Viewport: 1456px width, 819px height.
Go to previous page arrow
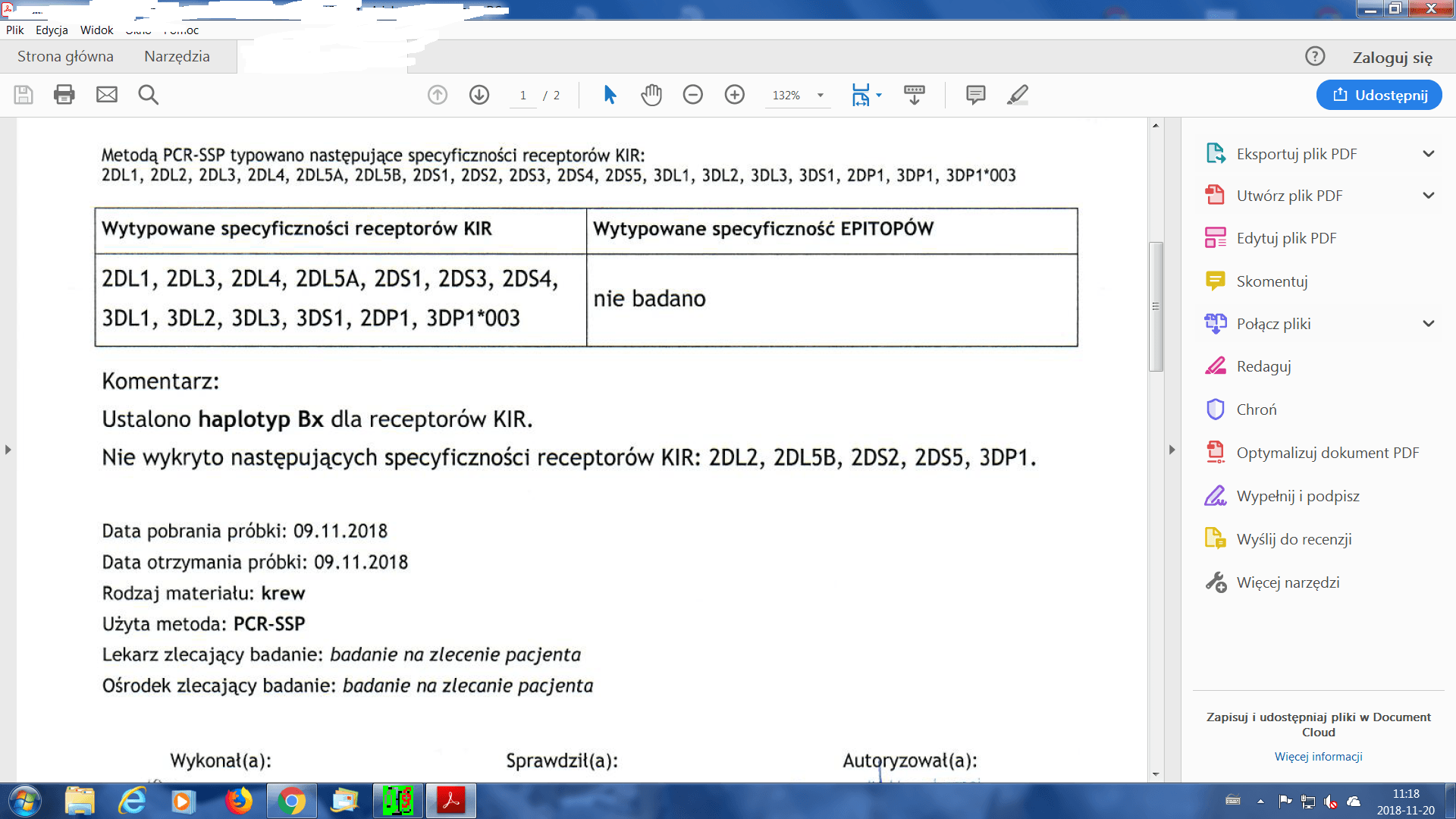pyautogui.click(x=438, y=95)
